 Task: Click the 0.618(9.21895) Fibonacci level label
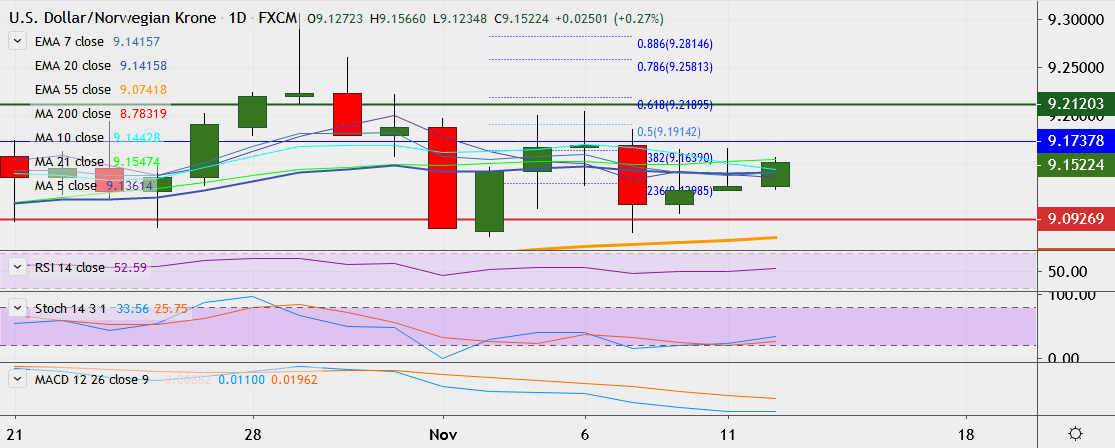point(675,105)
